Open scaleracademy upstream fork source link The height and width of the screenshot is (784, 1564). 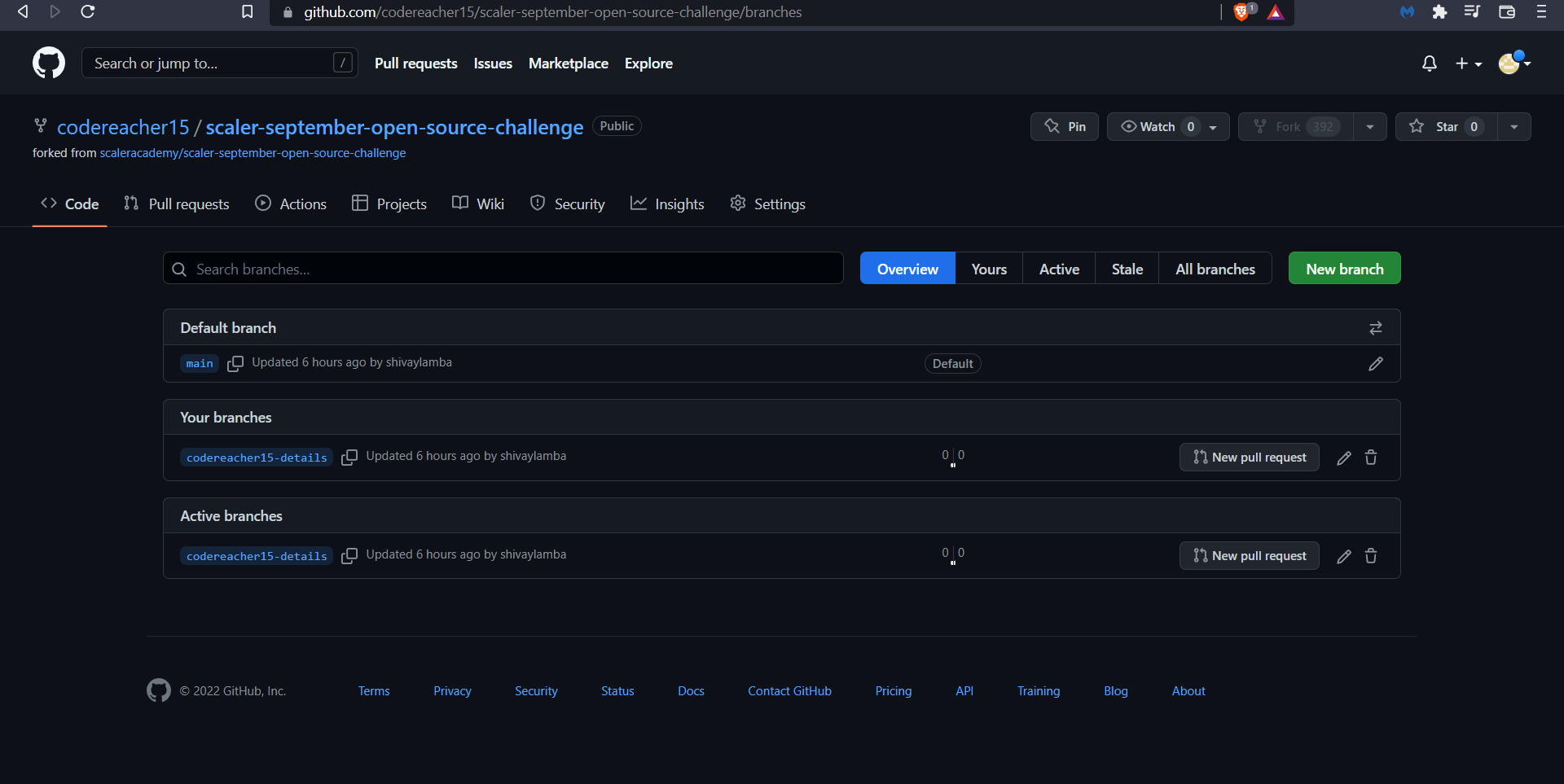tap(253, 153)
